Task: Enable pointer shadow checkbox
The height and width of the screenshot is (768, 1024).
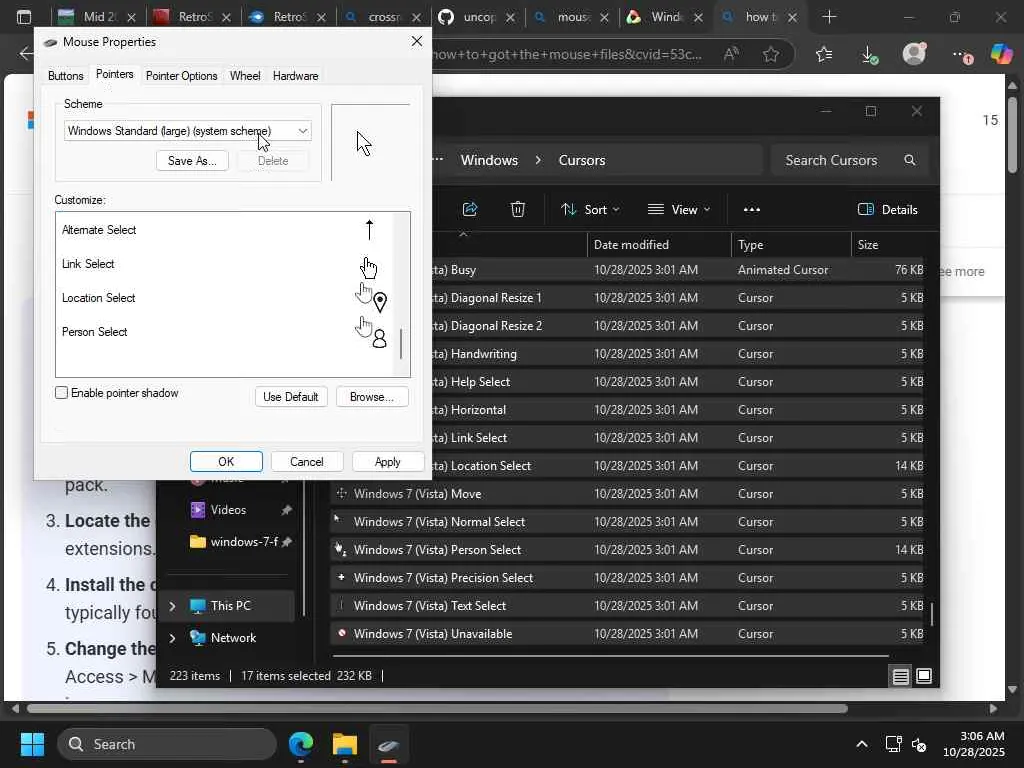Action: click(61, 392)
